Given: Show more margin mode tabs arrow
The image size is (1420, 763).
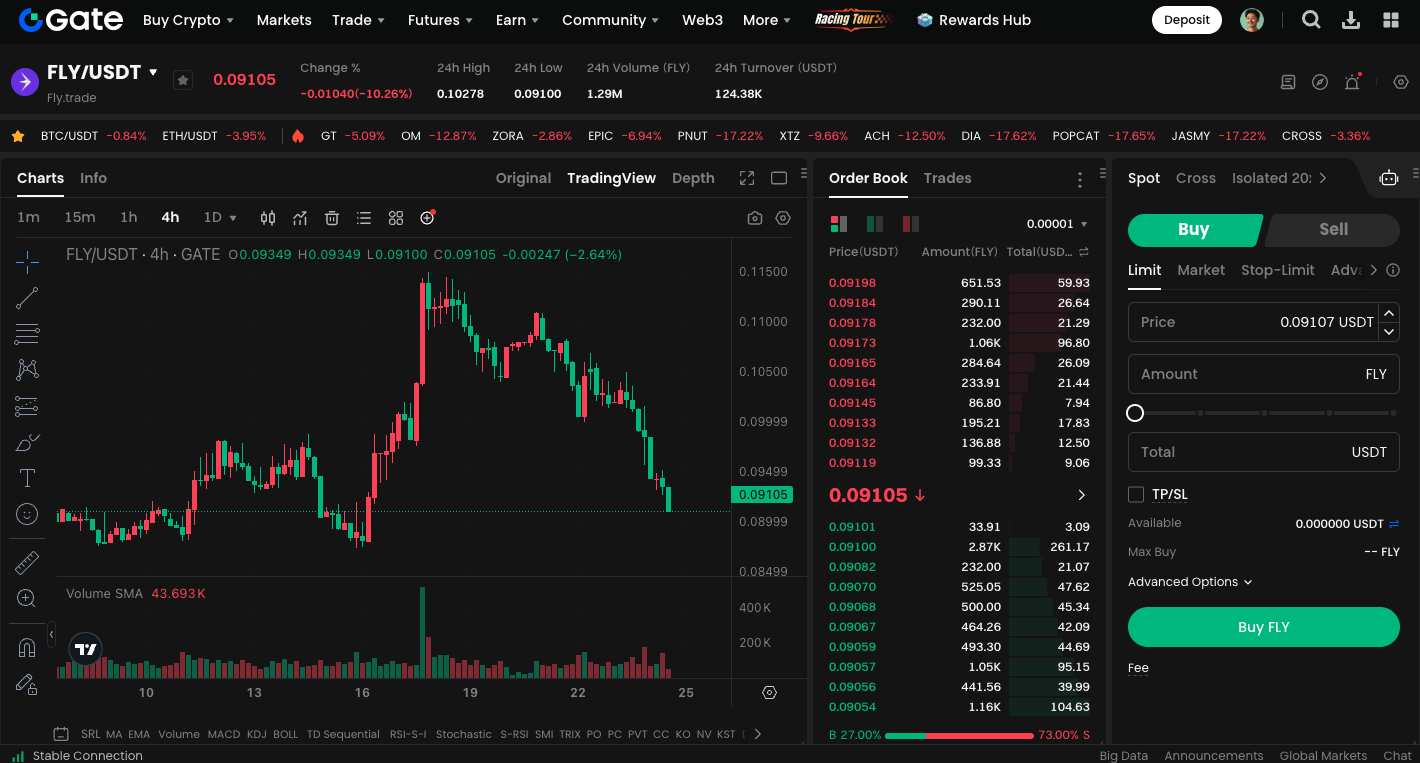Looking at the screenshot, I should pos(1323,178).
